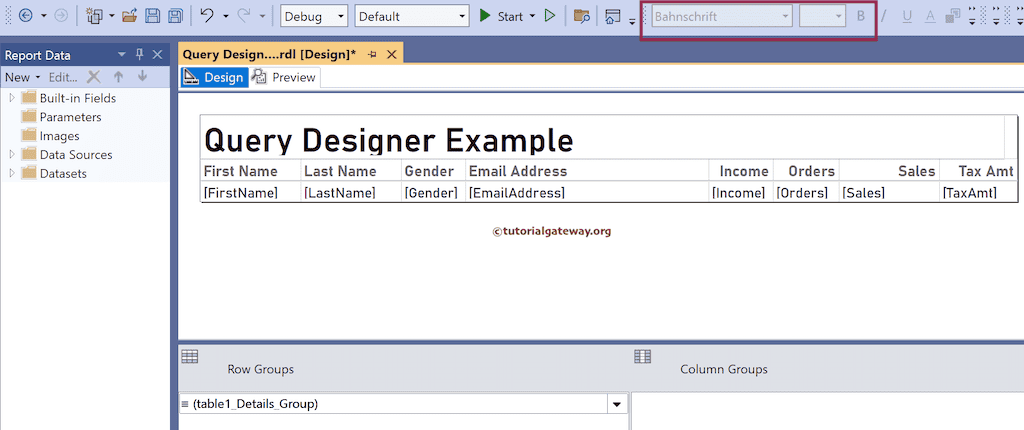Click the font foreground color icon
This screenshot has width=1024, height=430.
[x=930, y=17]
